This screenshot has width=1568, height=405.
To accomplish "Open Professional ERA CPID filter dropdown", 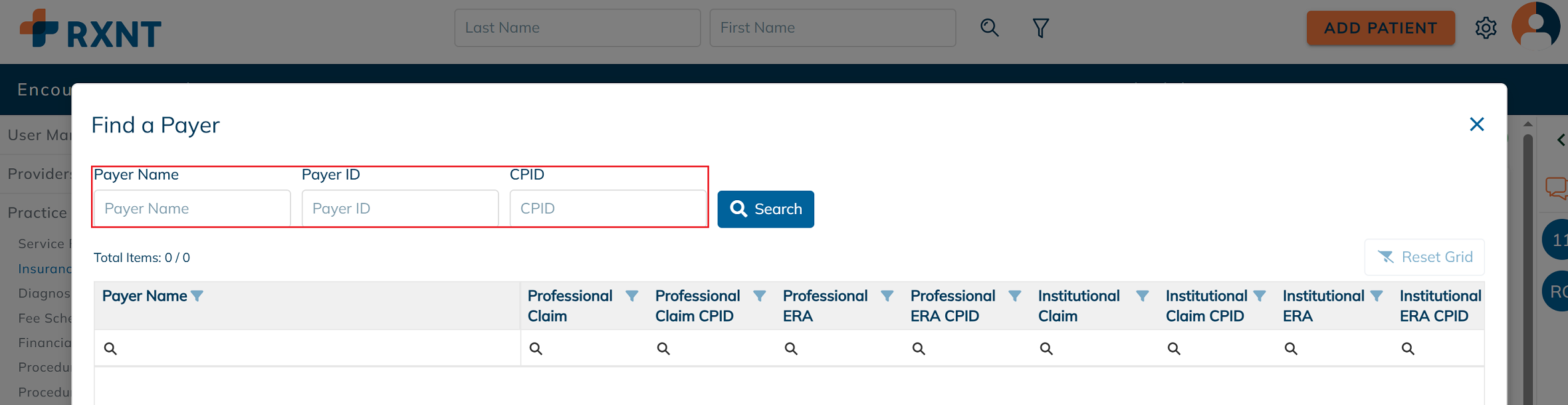I will tap(1014, 296).
